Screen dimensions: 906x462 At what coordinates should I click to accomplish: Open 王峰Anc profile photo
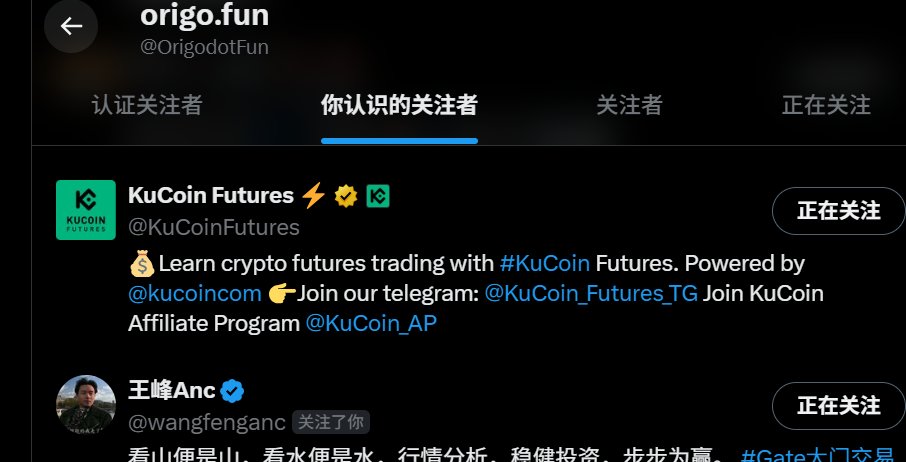86,404
